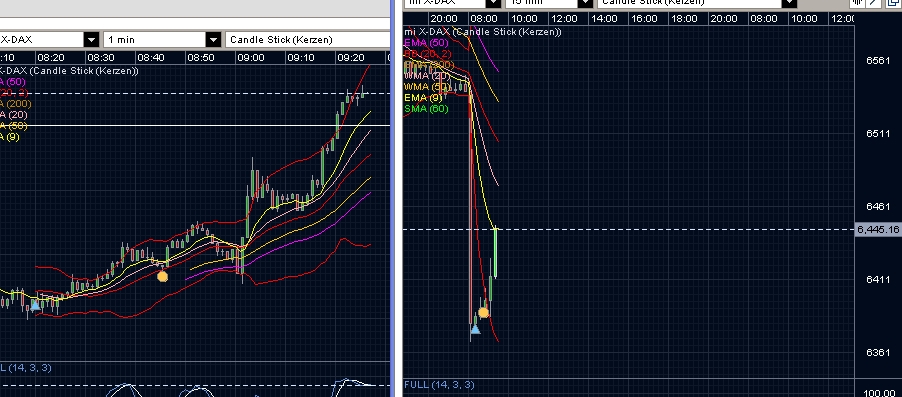This screenshot has height=397, width=902.
Task: Select the blue triangle marker in the 15 min chart
Action: pos(475,329)
